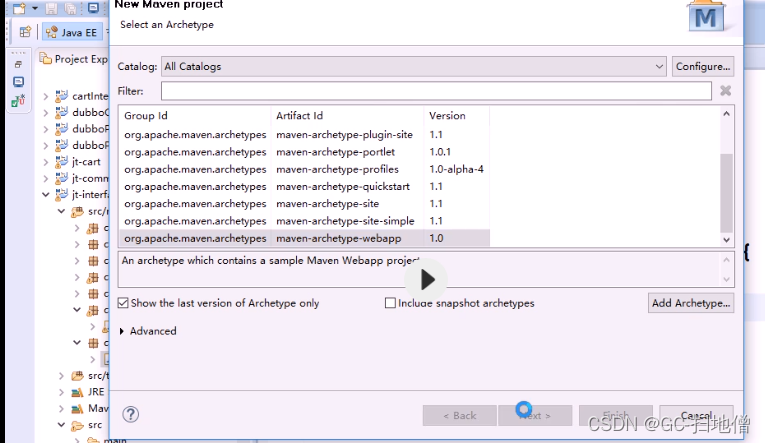Image resolution: width=765 pixels, height=443 pixels.
Task: Collapse the jt-interf project node
Action: (x=46, y=195)
